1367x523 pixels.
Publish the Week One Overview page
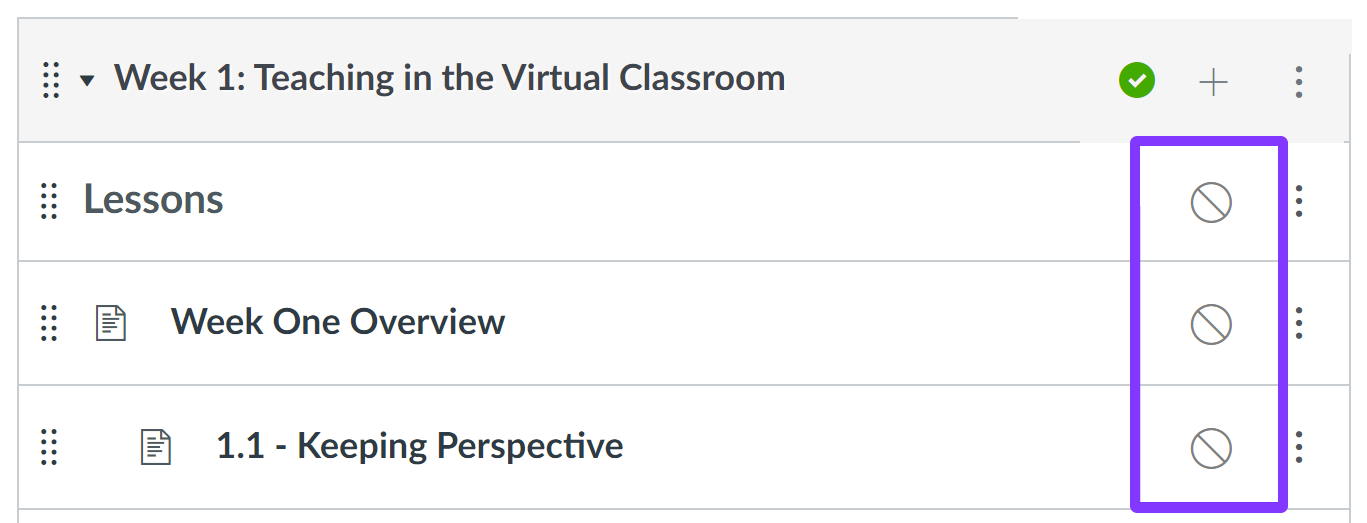[x=1211, y=325]
